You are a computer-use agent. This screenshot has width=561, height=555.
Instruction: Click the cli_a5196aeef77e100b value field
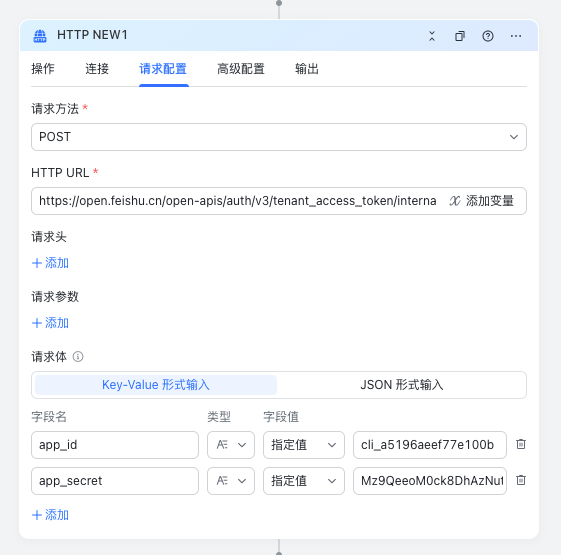tap(430, 445)
